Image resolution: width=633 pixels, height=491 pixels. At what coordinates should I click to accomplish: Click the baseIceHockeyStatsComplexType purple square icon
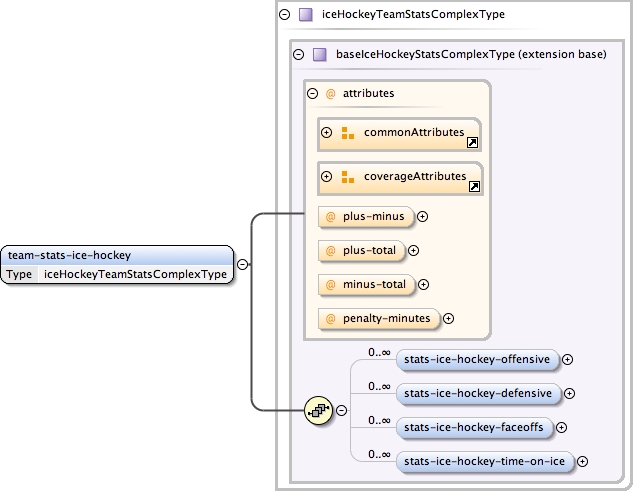tap(319, 54)
